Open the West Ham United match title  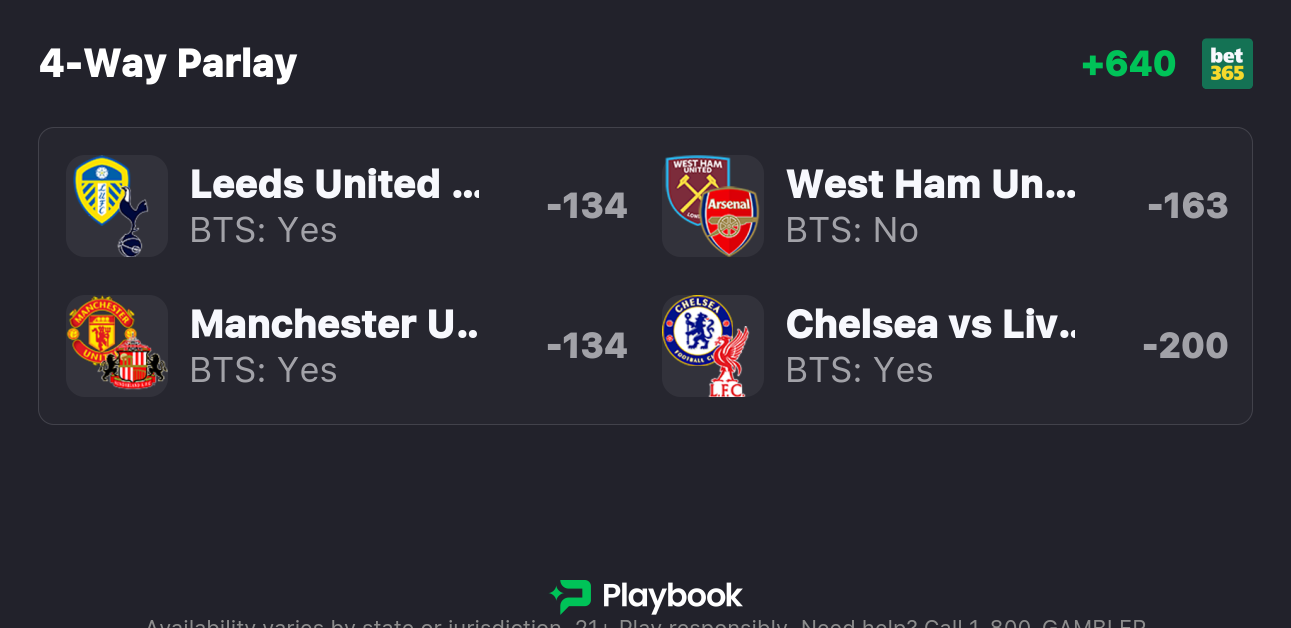pos(930,185)
